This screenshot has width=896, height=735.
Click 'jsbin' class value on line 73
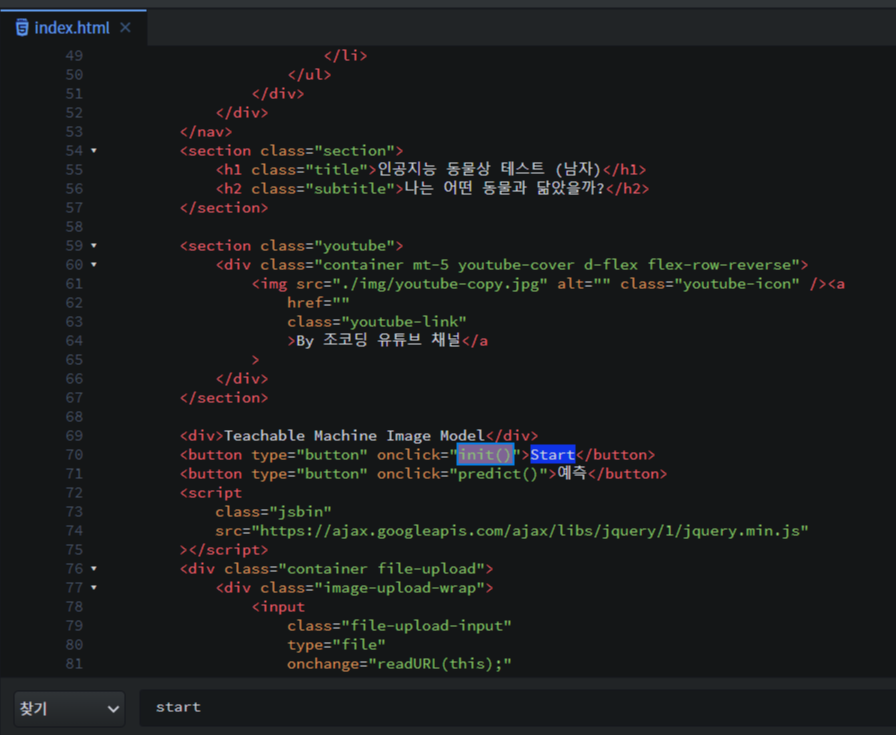[301, 512]
